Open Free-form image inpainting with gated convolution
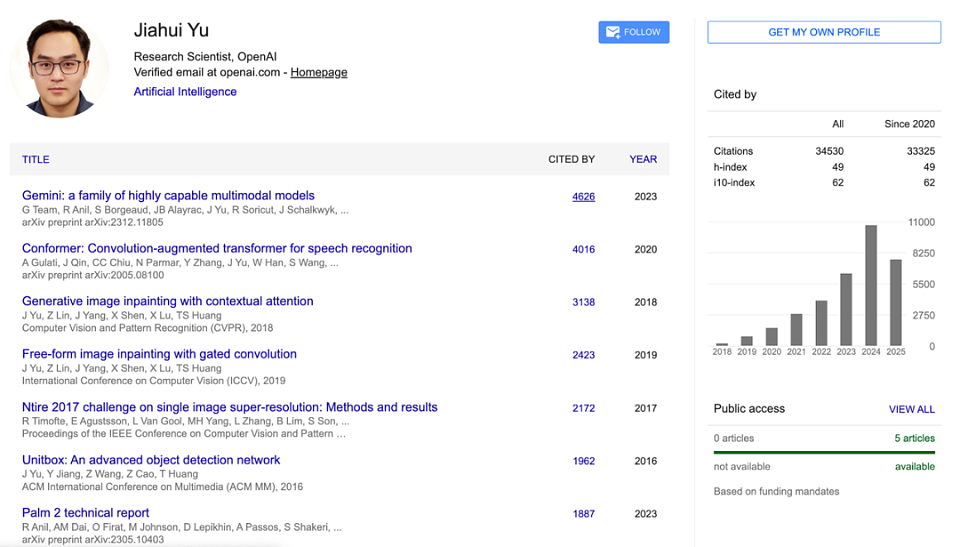 [159, 354]
